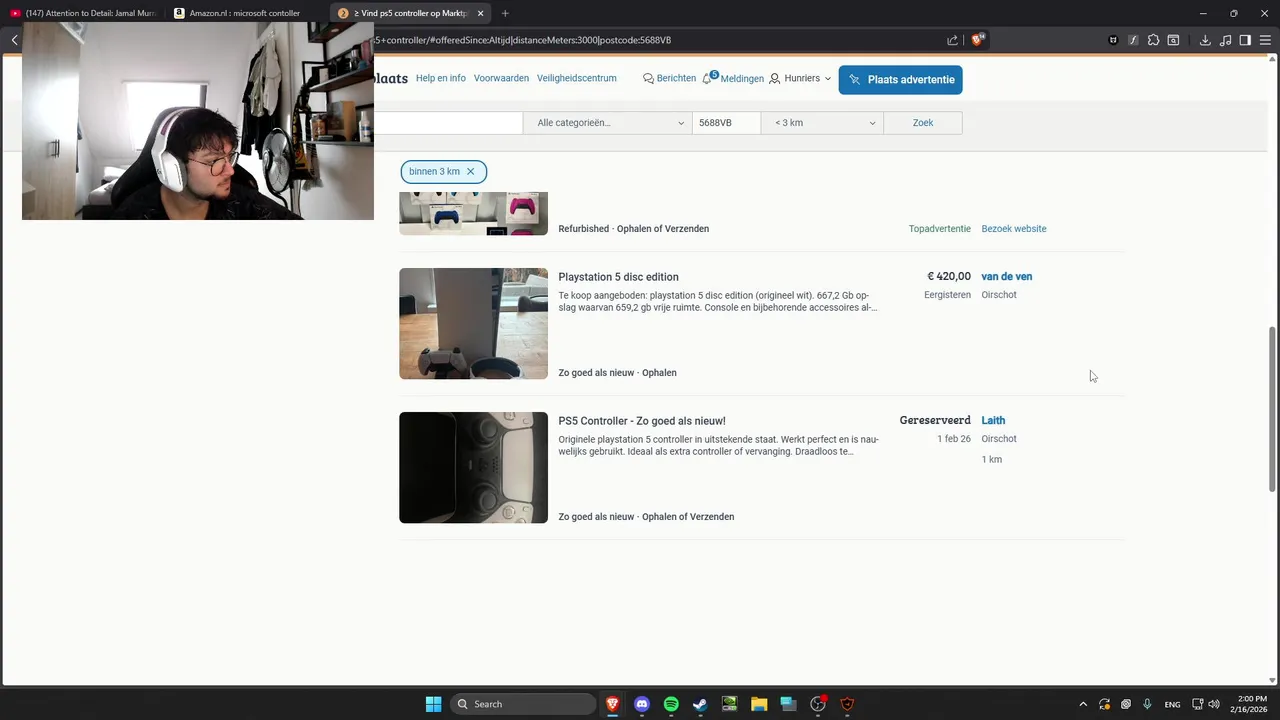Open Meldingen notifications bell
The height and width of the screenshot is (720, 1280).
[x=733, y=78]
